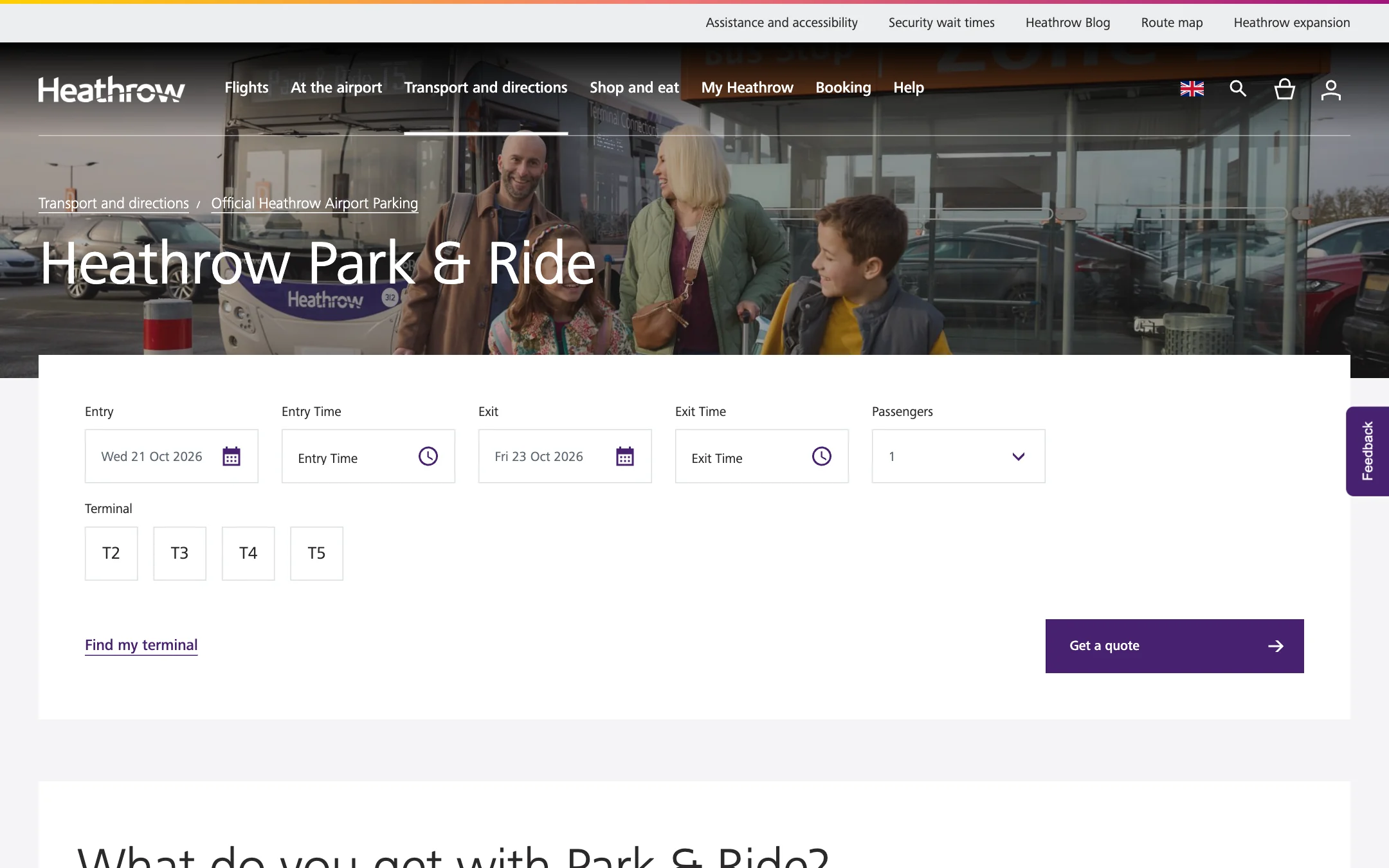Click the Exit date field
The width and height of the screenshot is (1389, 868).
[565, 456]
